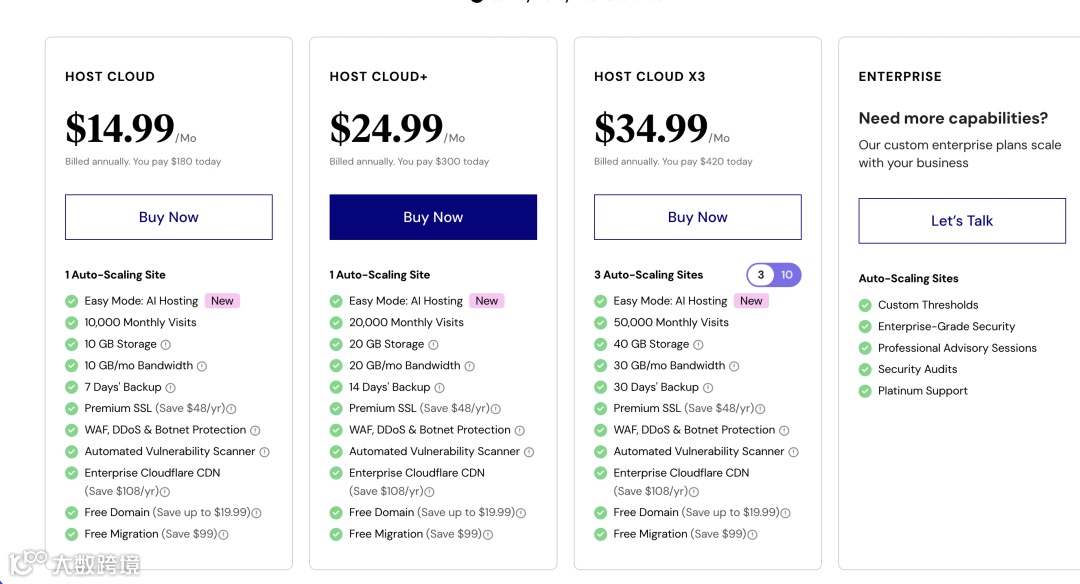Click Buy Now for Host Cloud plan
Screen dimensions: 1080x584
[168, 217]
